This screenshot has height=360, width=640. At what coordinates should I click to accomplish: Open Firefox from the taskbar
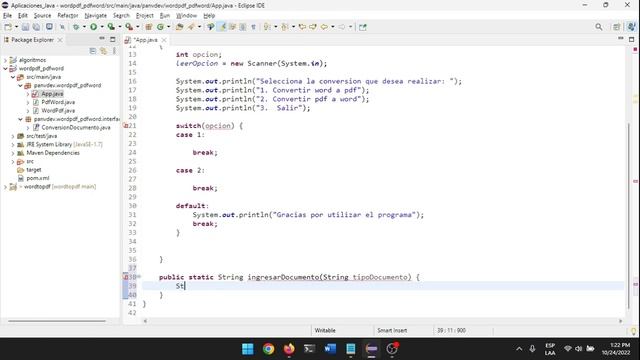point(289,349)
